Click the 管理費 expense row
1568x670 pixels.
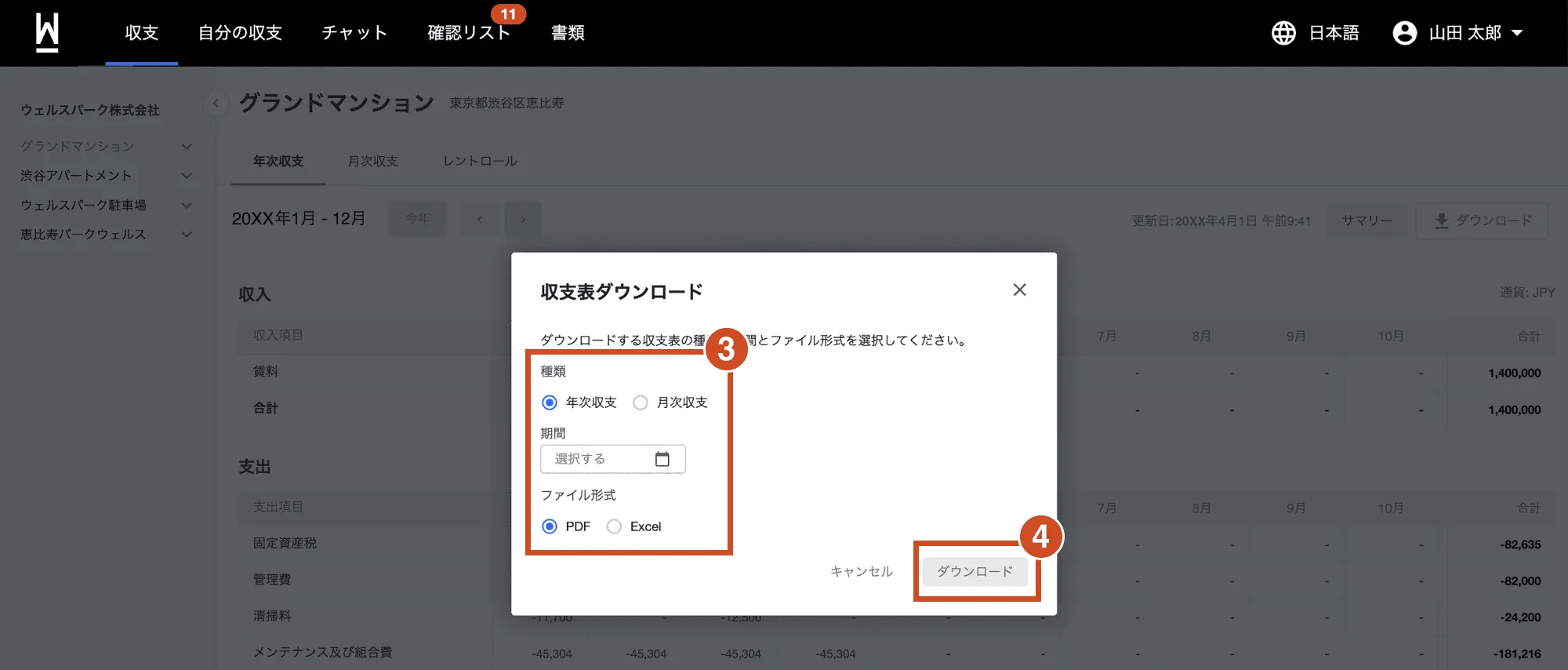click(272, 579)
